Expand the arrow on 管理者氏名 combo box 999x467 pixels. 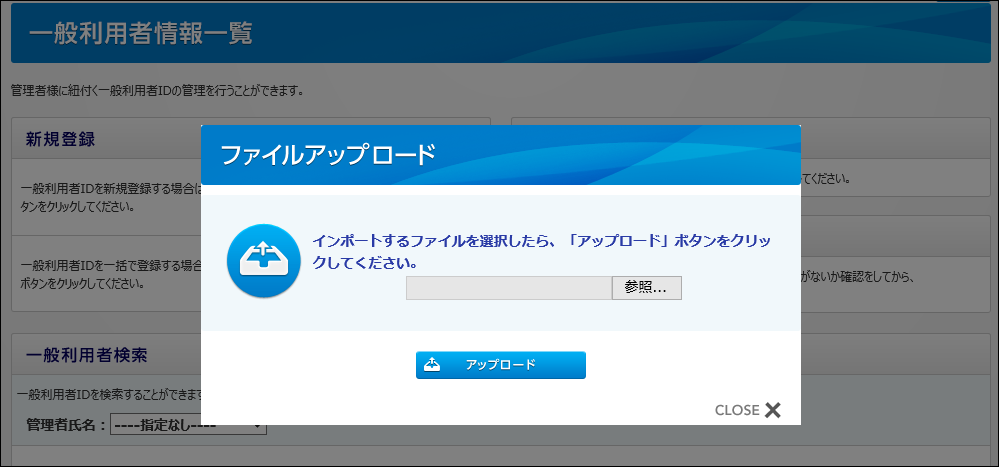pyautogui.click(x=259, y=427)
